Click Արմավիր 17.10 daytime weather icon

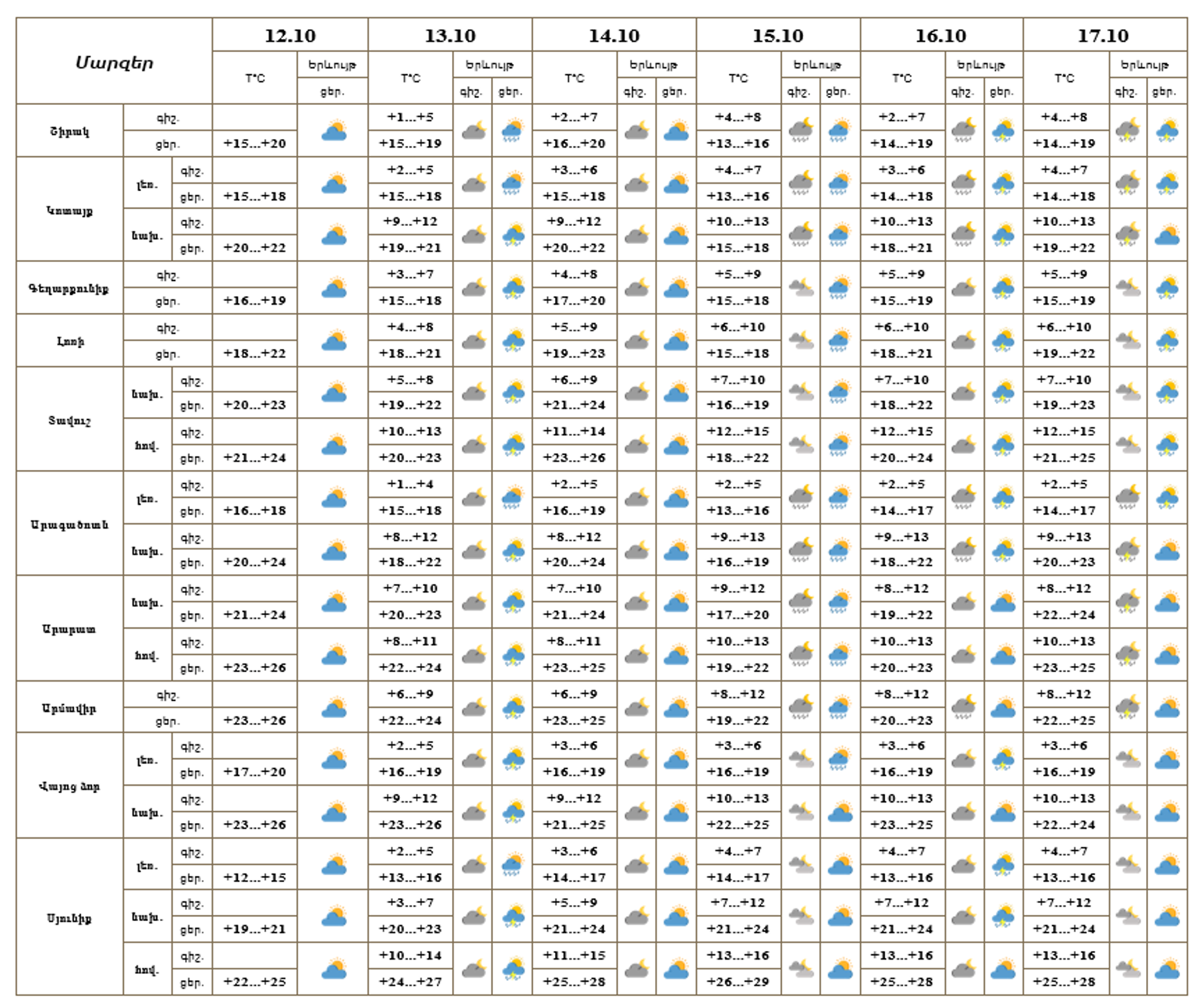click(1167, 708)
